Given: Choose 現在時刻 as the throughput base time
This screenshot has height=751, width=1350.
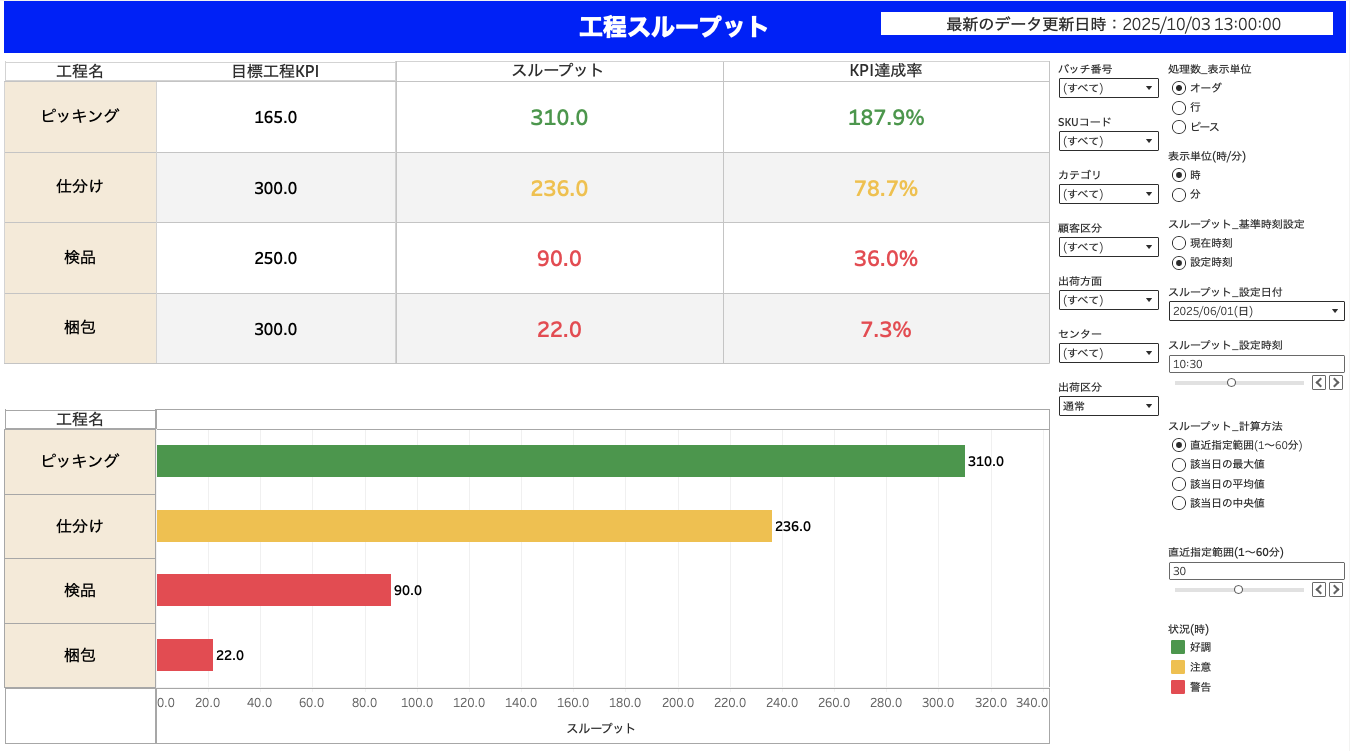Looking at the screenshot, I should click(x=1179, y=243).
